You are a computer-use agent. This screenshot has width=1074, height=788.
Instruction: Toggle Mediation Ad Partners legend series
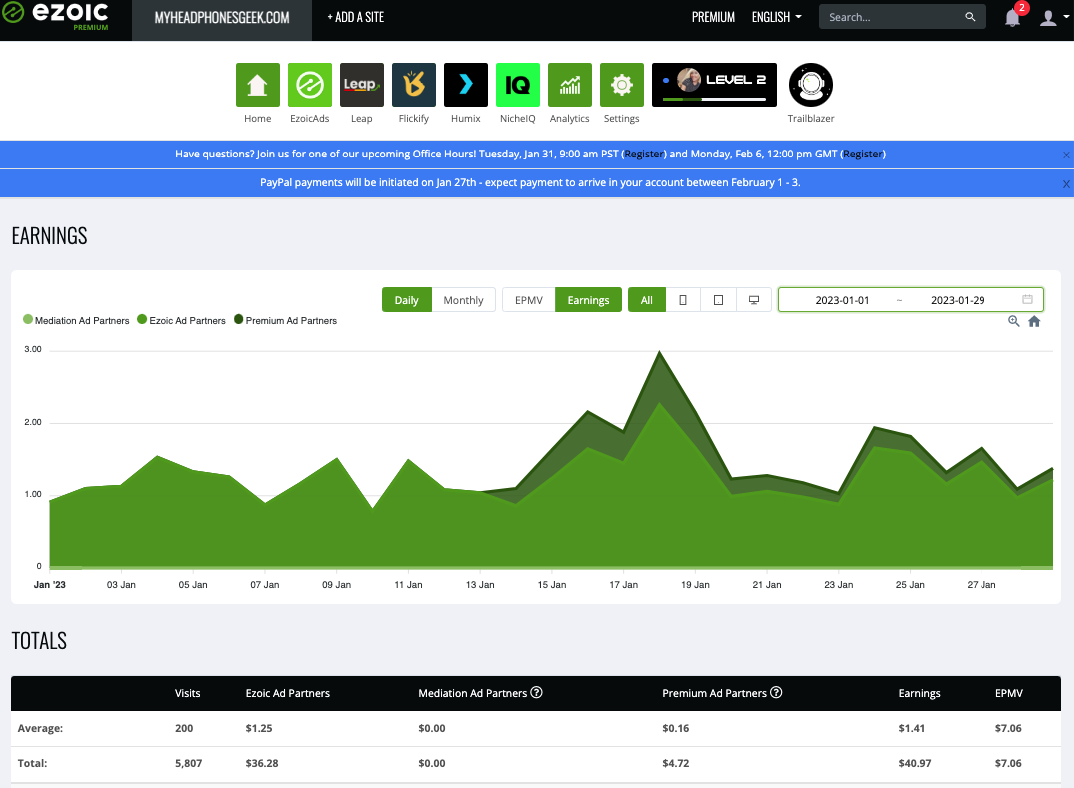[x=76, y=320]
